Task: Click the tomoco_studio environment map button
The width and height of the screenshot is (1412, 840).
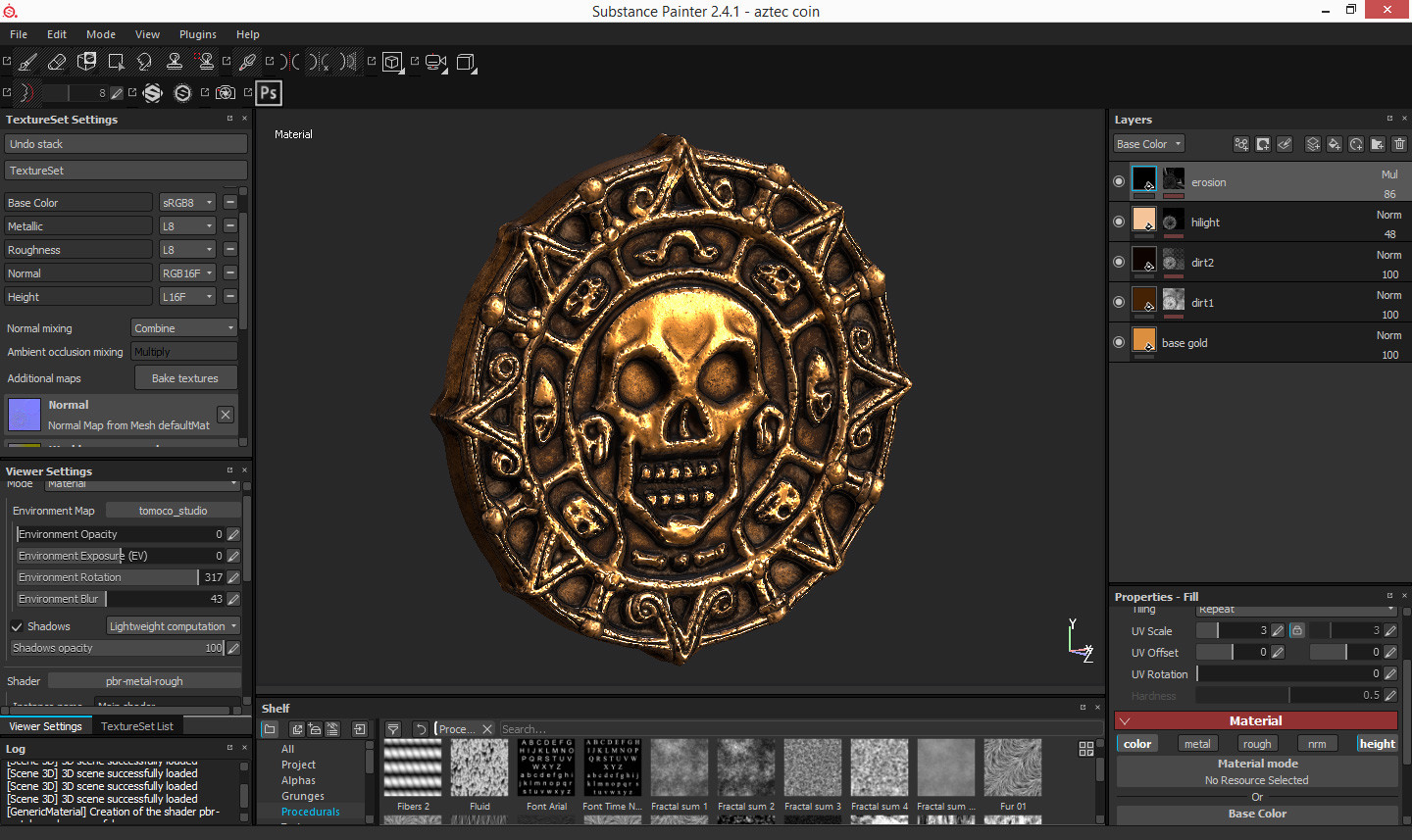Action: [174, 511]
